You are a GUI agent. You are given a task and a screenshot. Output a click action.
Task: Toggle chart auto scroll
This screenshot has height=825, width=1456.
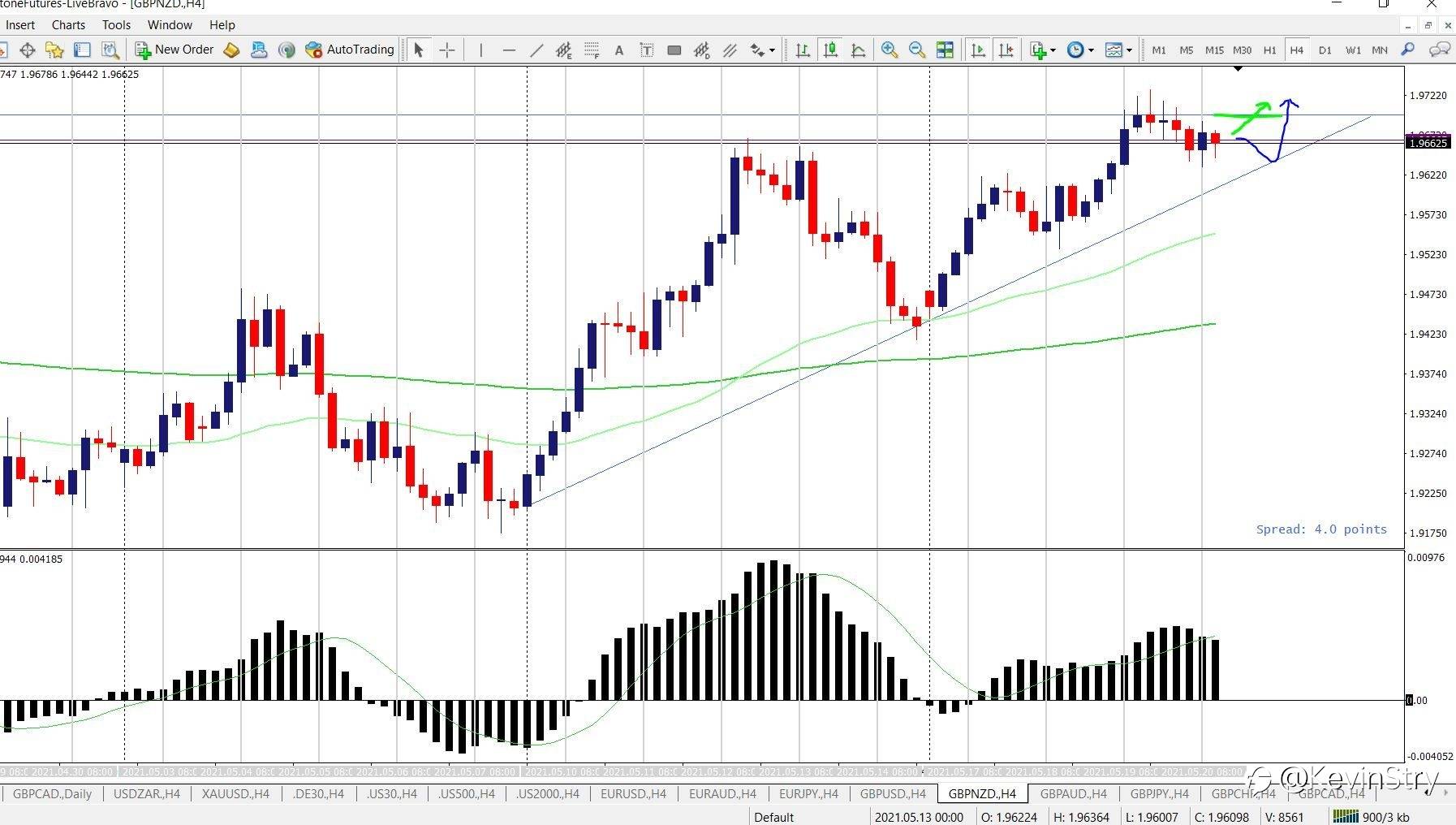pos(978,50)
